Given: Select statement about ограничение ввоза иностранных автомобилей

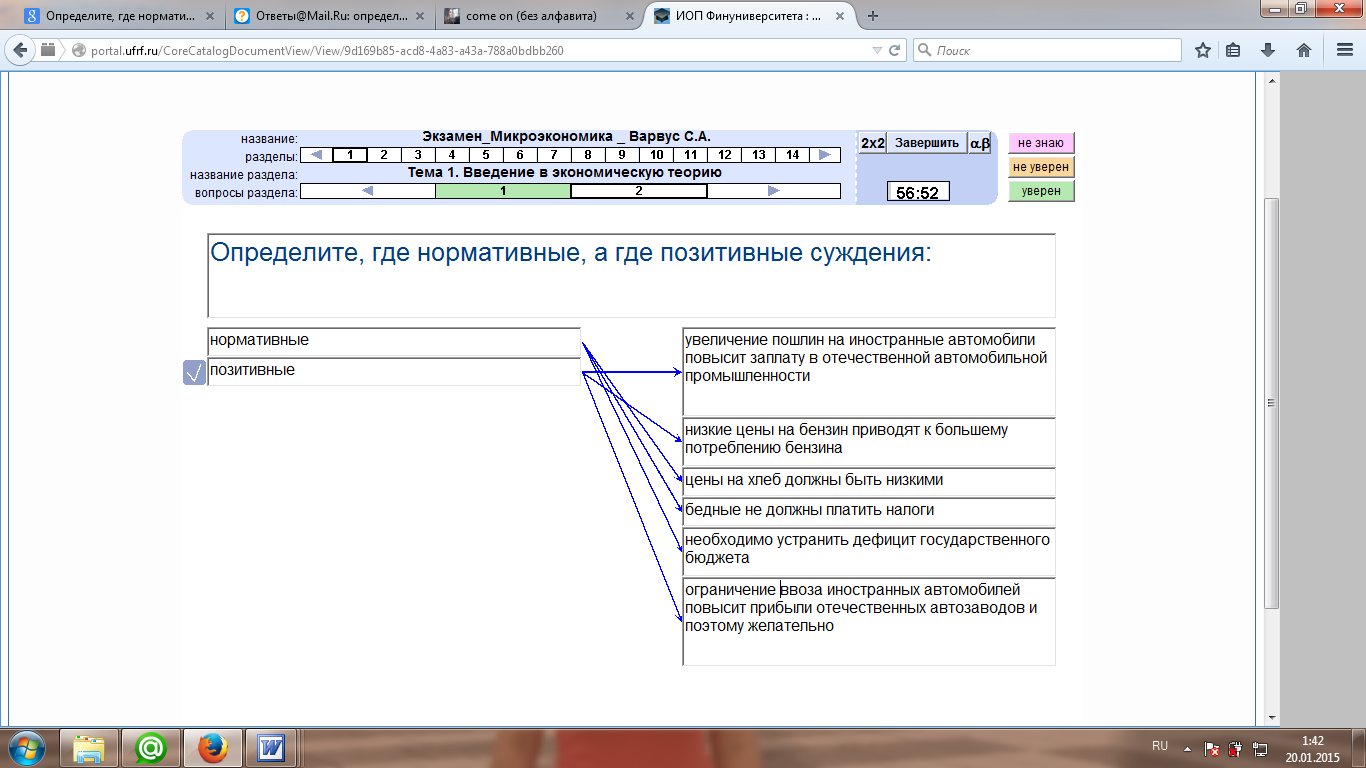Looking at the screenshot, I should (x=869, y=621).
